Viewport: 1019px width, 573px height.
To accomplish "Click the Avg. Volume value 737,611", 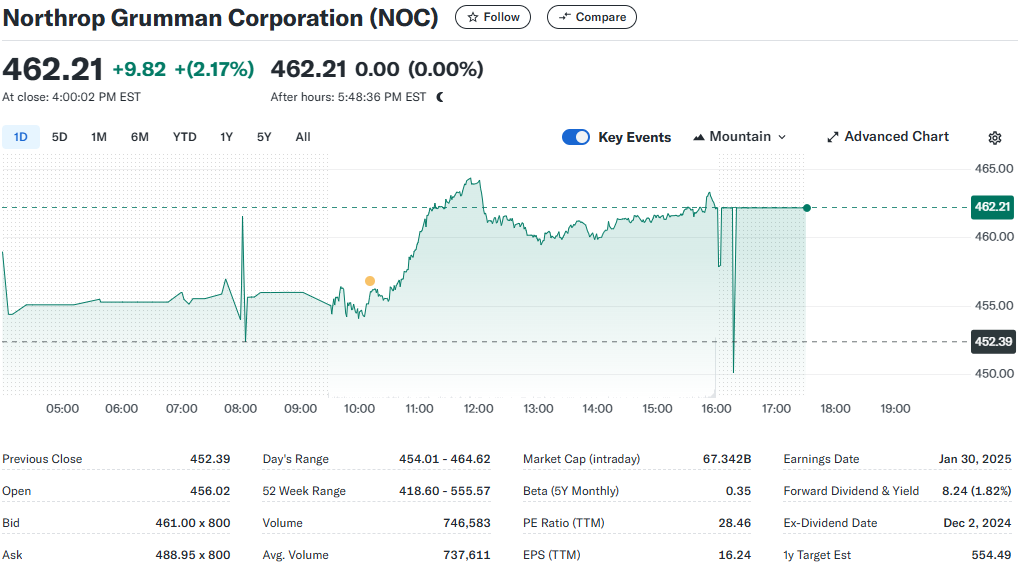I will click(467, 555).
